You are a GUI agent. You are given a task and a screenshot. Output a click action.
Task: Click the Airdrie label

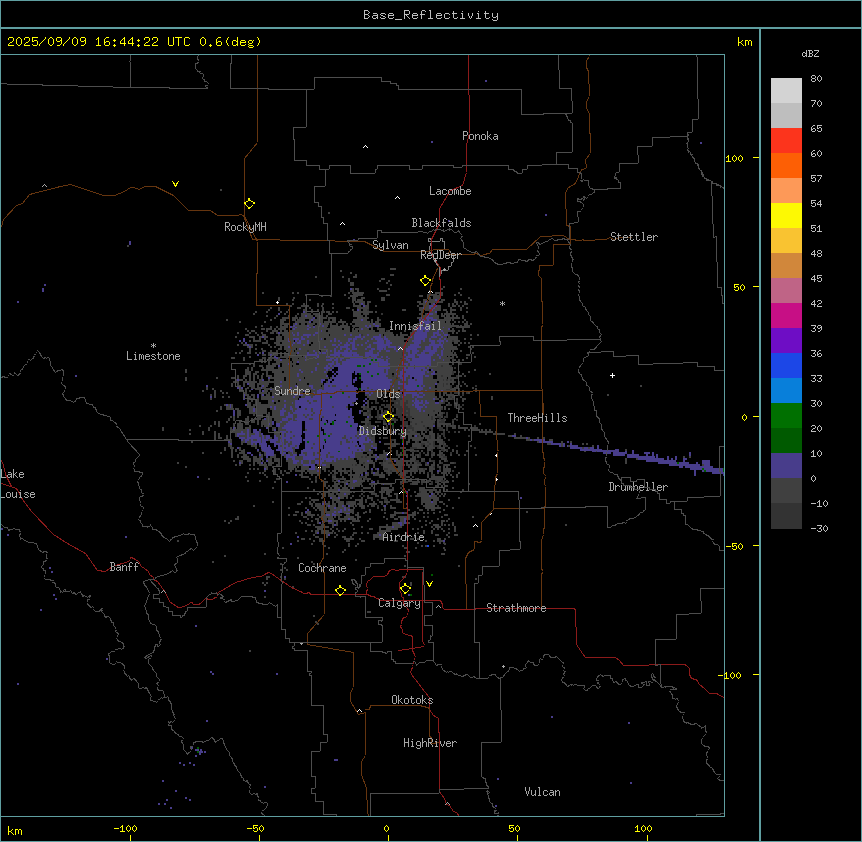coord(404,537)
